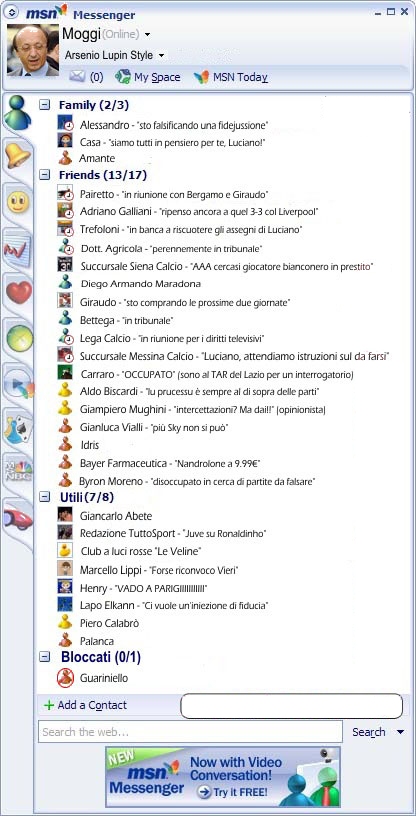Collapse the Friends group
The width and height of the screenshot is (416, 816).
[45, 175]
